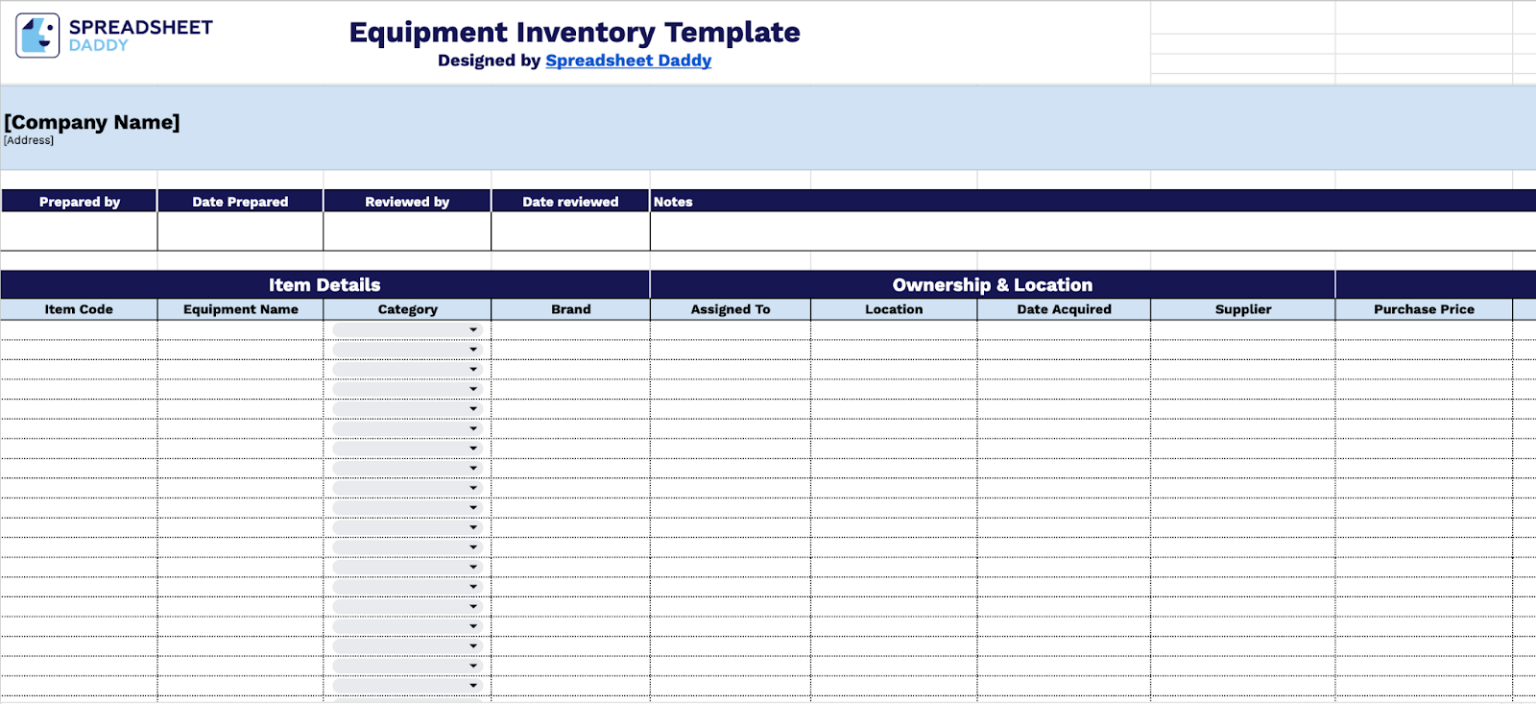The width and height of the screenshot is (1536, 704).
Task: Open the Spreadsheet Daddy hyperlink
Action: pyautogui.click(x=628, y=60)
